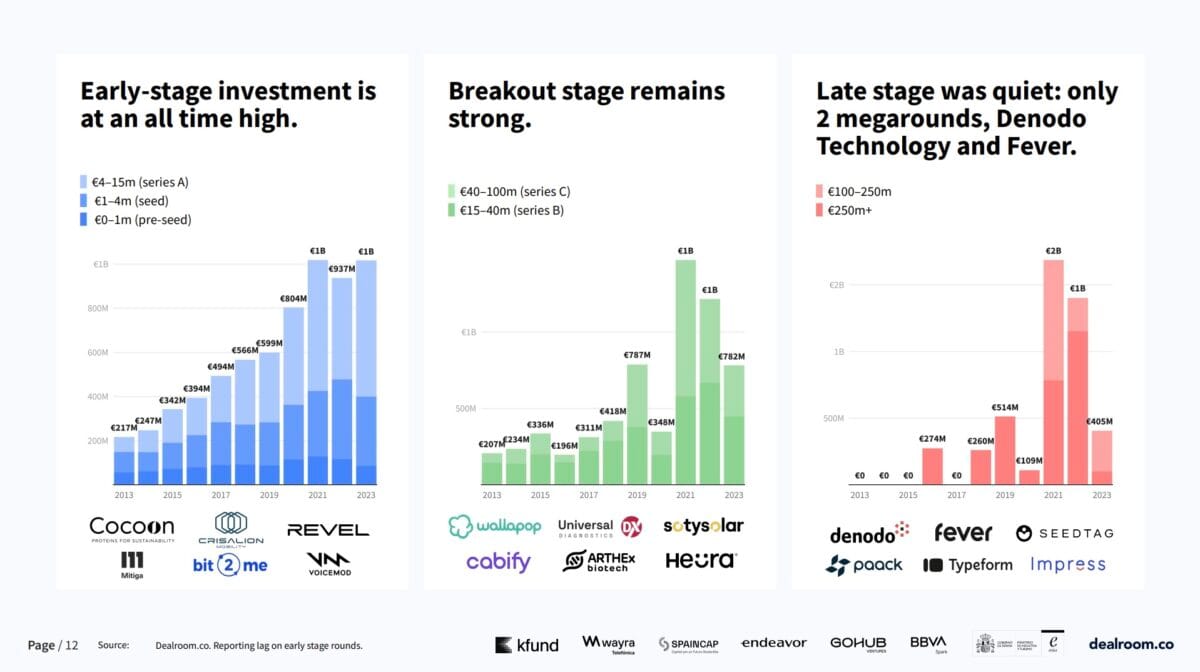
Task: Click the €250m+ legend color swatch
Action: [x=821, y=210]
